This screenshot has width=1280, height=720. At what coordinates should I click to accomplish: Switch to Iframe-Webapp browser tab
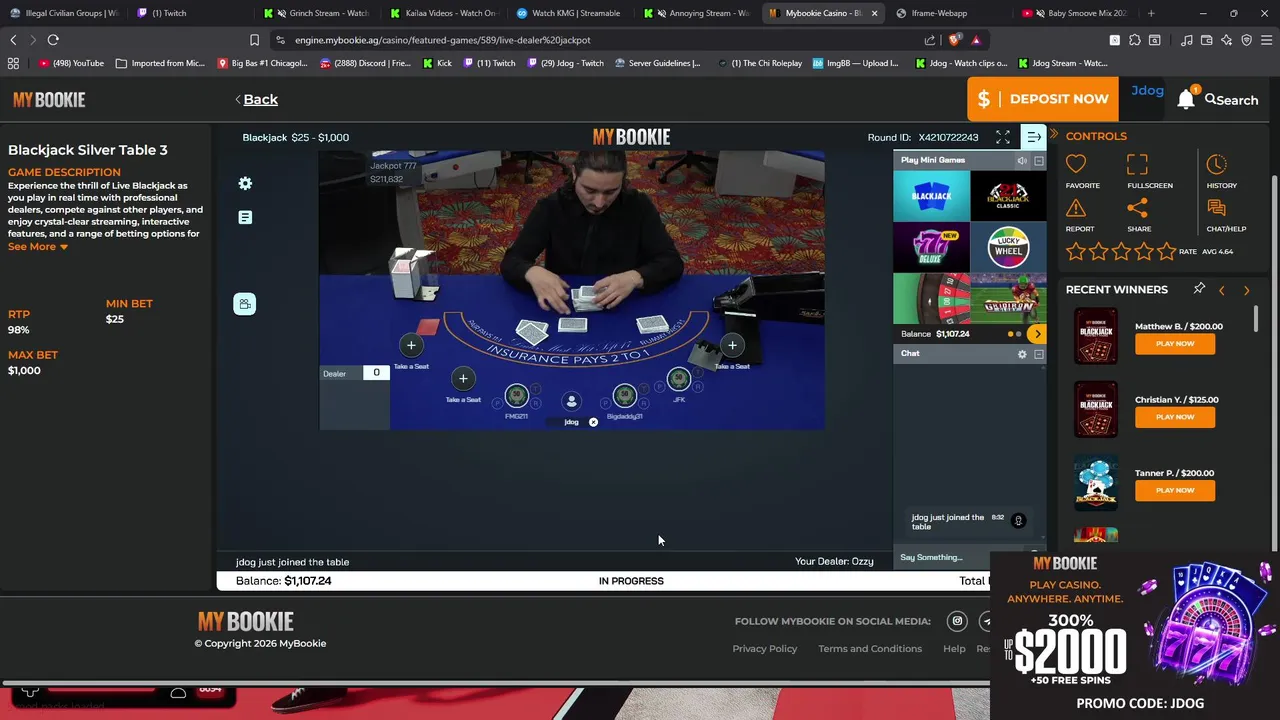click(x=948, y=13)
